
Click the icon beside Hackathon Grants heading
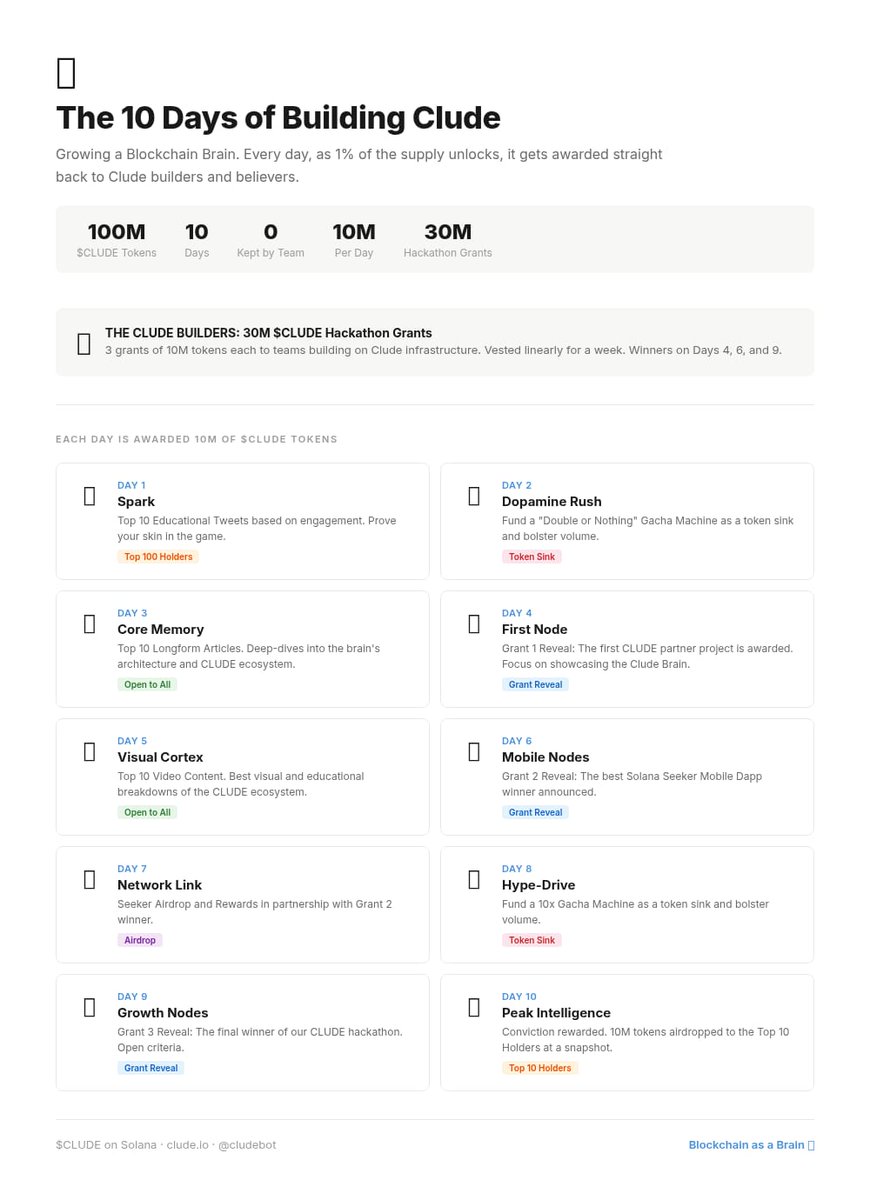[x=84, y=344]
